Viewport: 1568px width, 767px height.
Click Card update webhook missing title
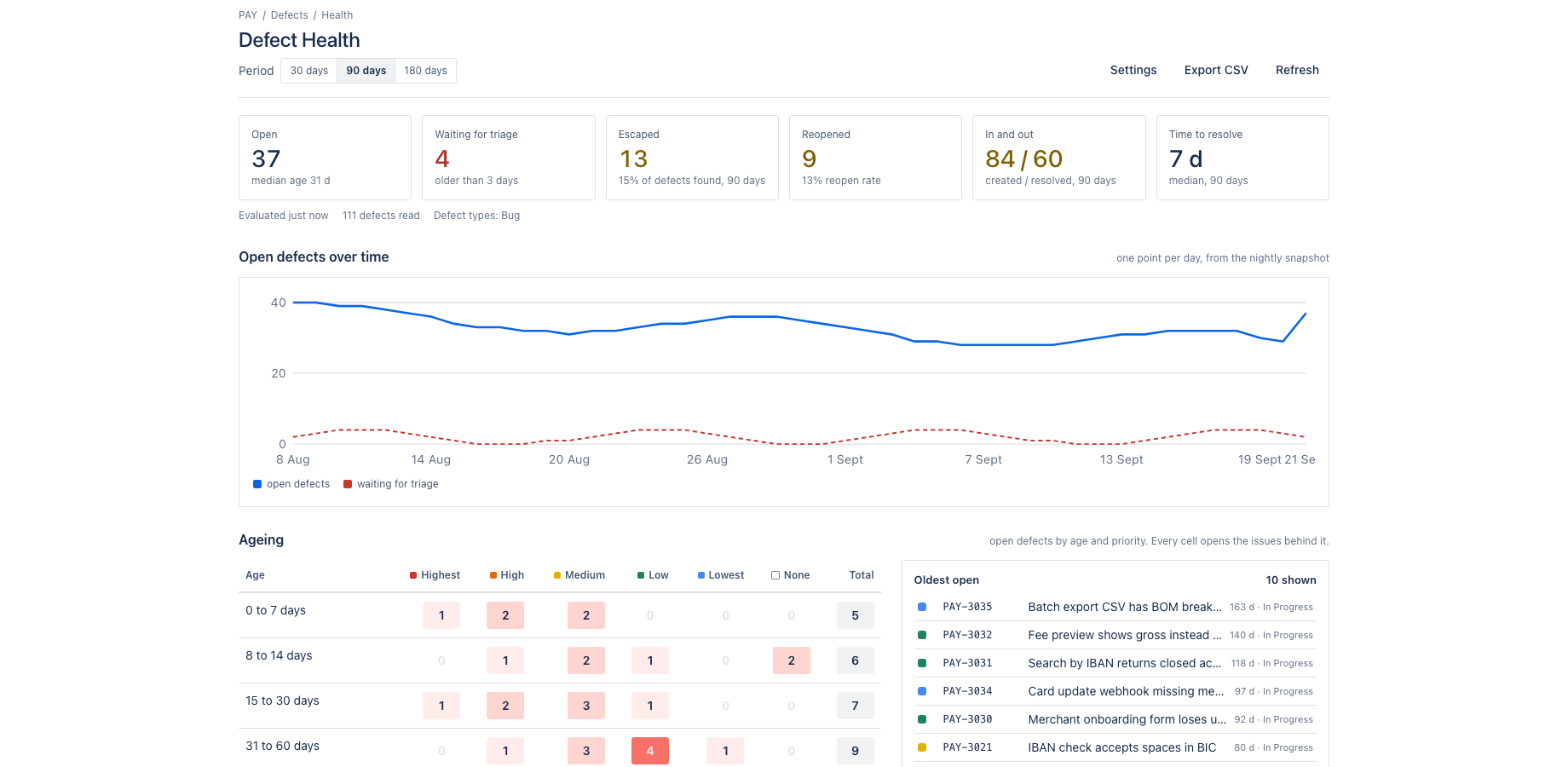point(1126,691)
